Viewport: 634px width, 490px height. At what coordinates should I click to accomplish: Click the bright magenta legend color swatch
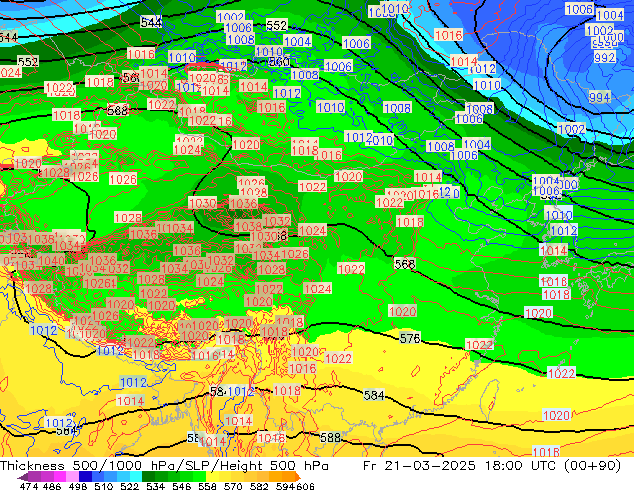60,477
